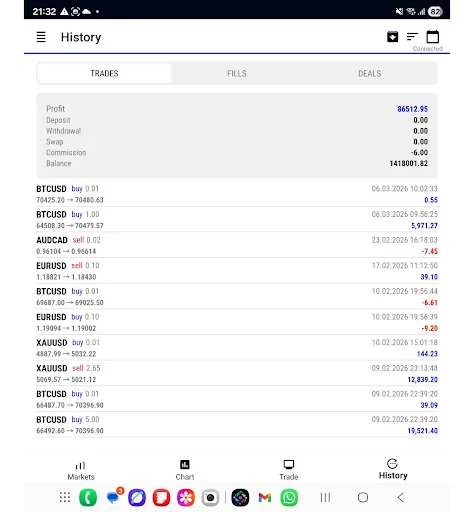Viewport: 474px width, 512px height.
Task: Tap the Android home button
Action: coord(363,498)
